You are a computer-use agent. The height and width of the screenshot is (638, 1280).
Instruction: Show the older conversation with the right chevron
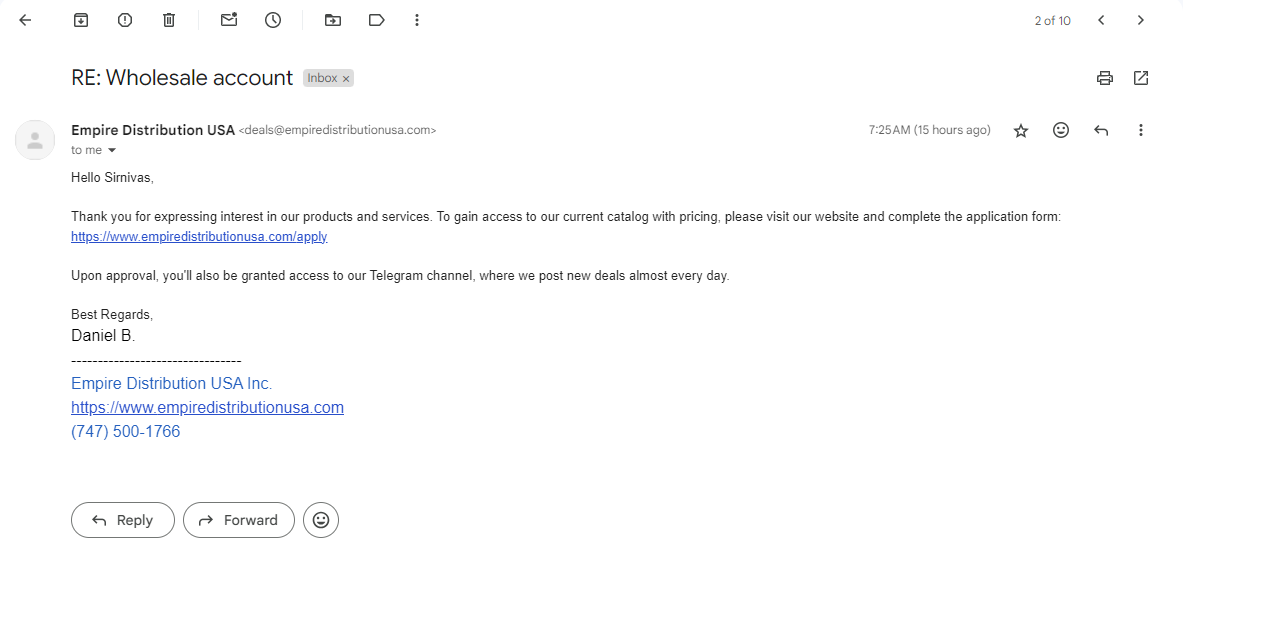1141,20
